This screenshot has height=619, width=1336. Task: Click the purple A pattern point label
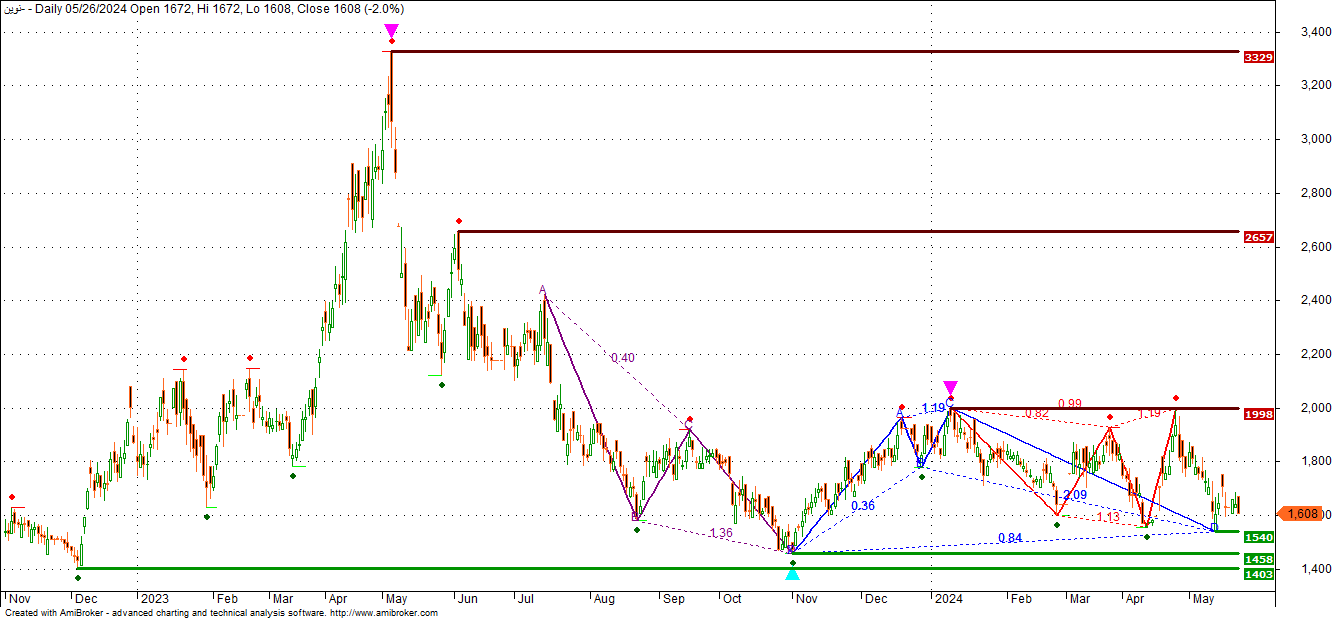coord(542,290)
